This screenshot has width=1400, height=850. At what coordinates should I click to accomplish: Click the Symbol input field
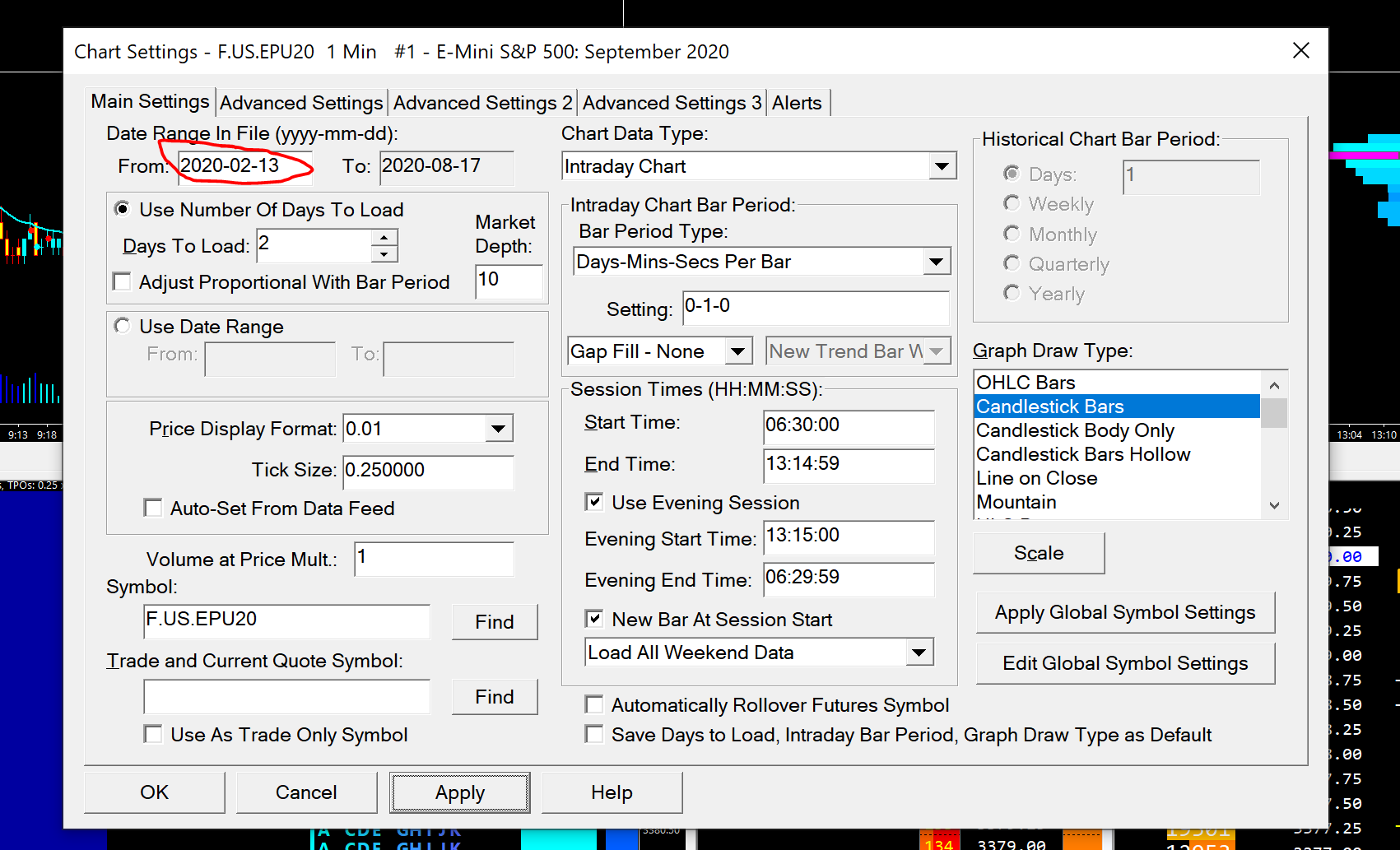[x=286, y=621]
